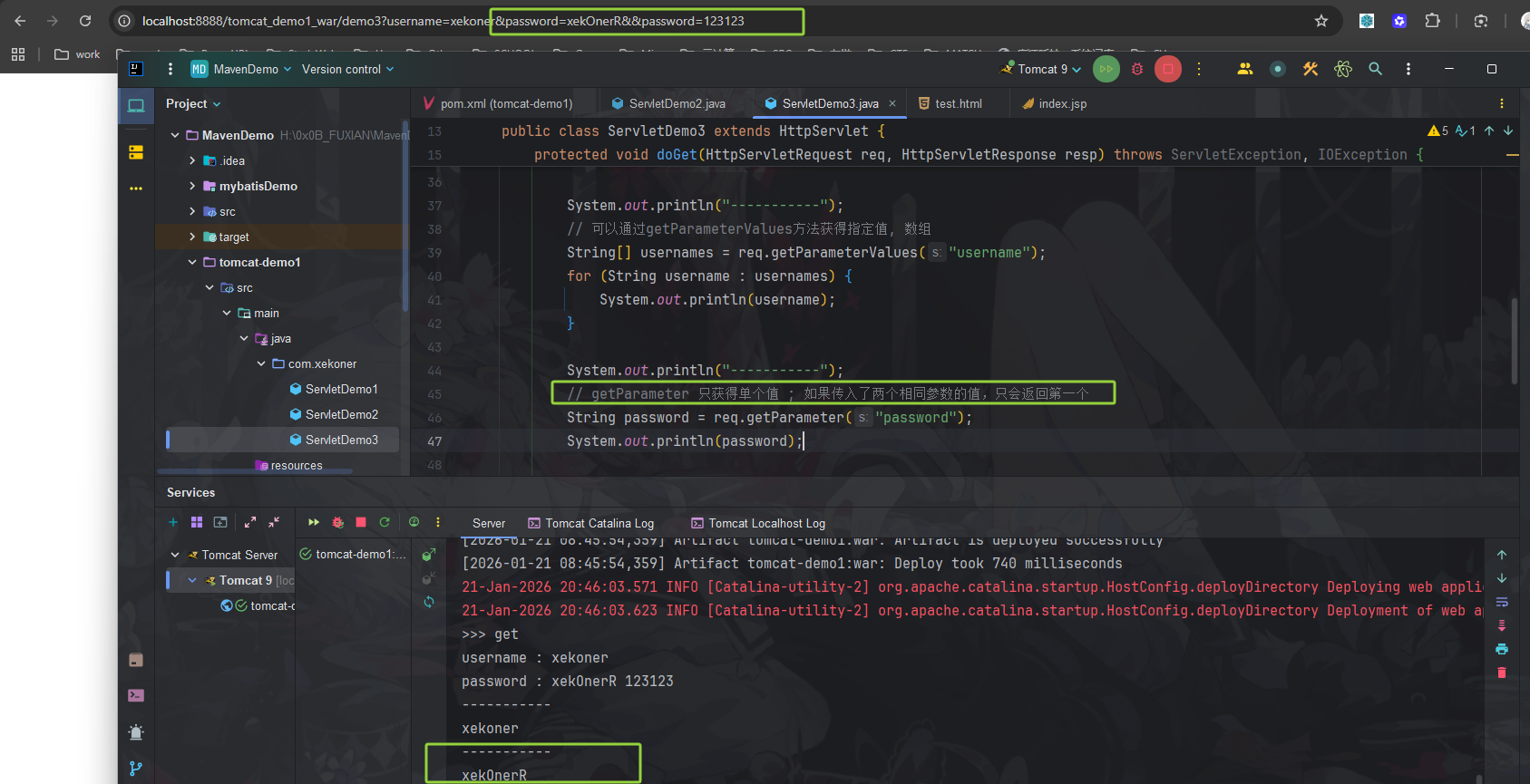Open the yellow Structure tool window icon
The height and width of the screenshot is (784, 1530).
tap(136, 152)
